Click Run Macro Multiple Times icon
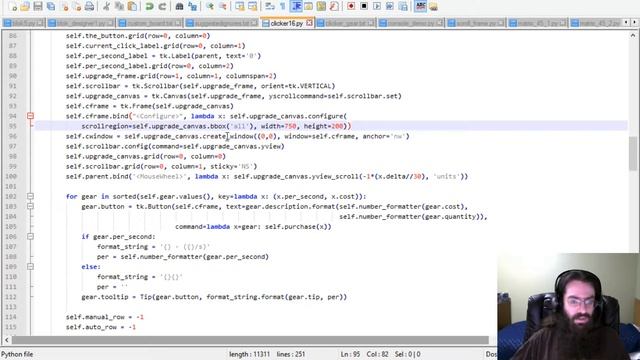640x360 pixels. click(389, 6)
